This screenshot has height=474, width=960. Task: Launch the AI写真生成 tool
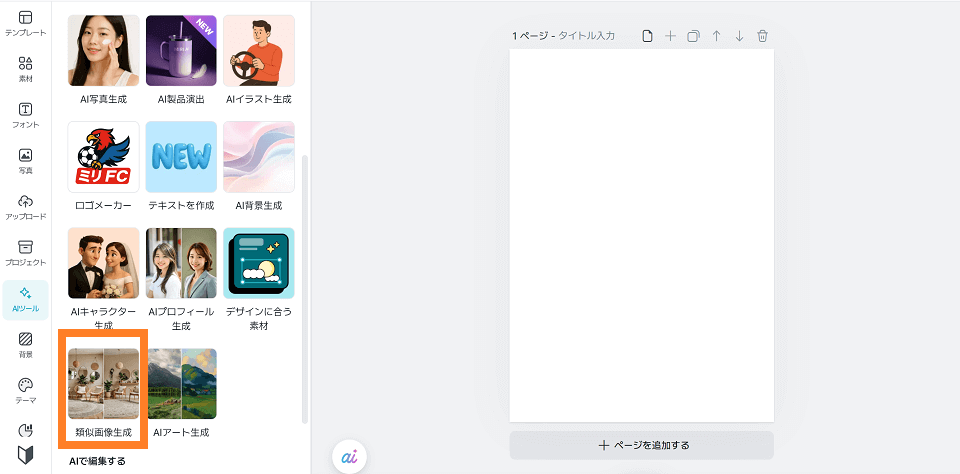(103, 51)
